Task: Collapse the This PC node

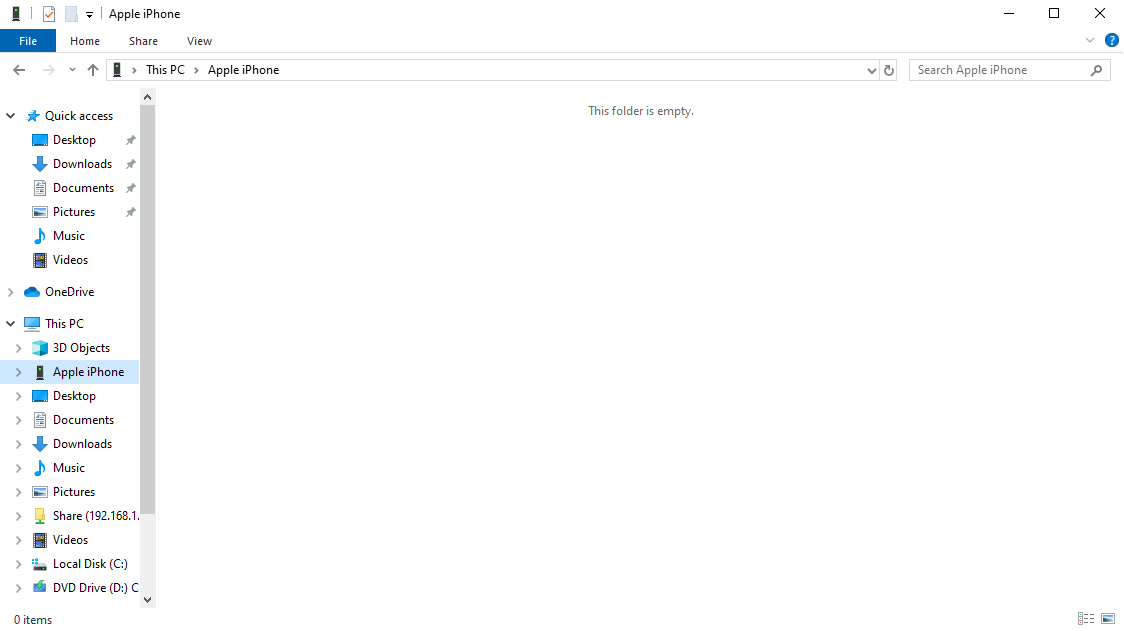Action: [x=11, y=323]
